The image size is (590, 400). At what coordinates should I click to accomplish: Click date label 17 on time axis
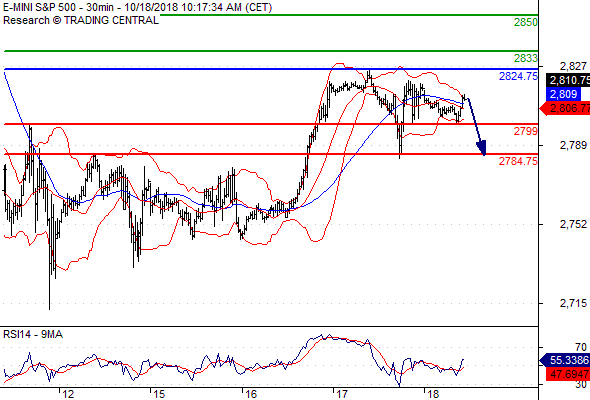342,394
